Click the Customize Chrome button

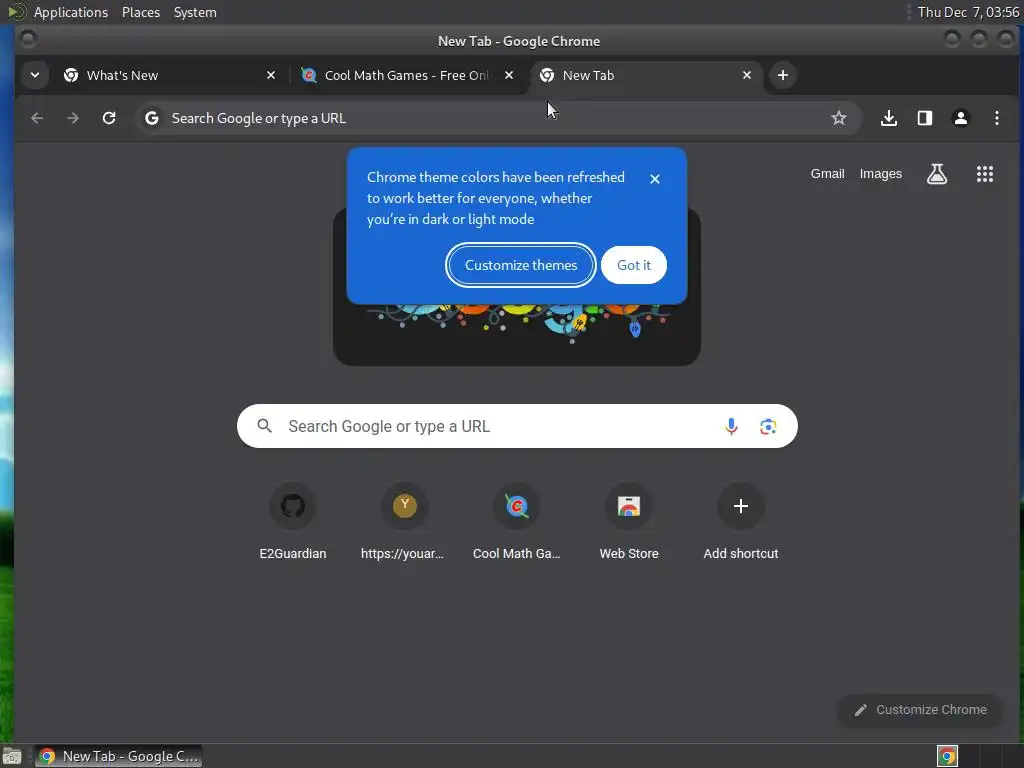click(x=920, y=710)
